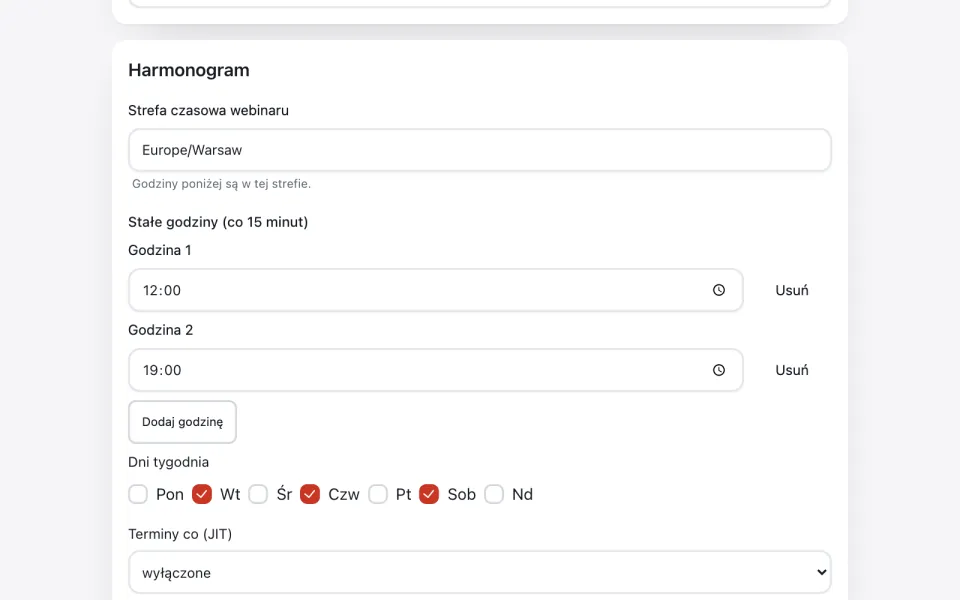The width and height of the screenshot is (960, 600).
Task: Focus the Strefa czasowa webinaru field
Action: click(479, 150)
